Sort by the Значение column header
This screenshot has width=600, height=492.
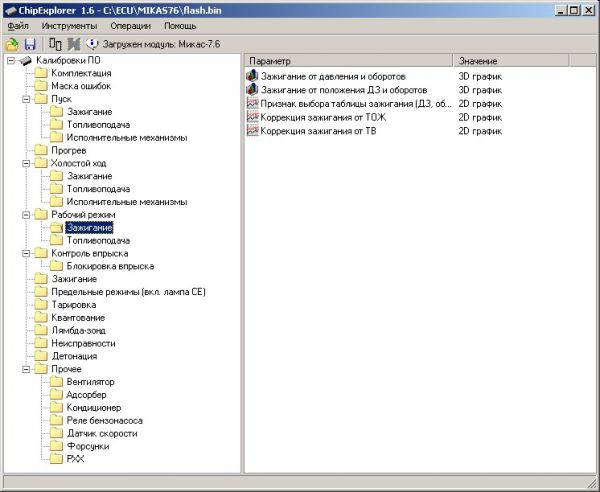point(510,61)
